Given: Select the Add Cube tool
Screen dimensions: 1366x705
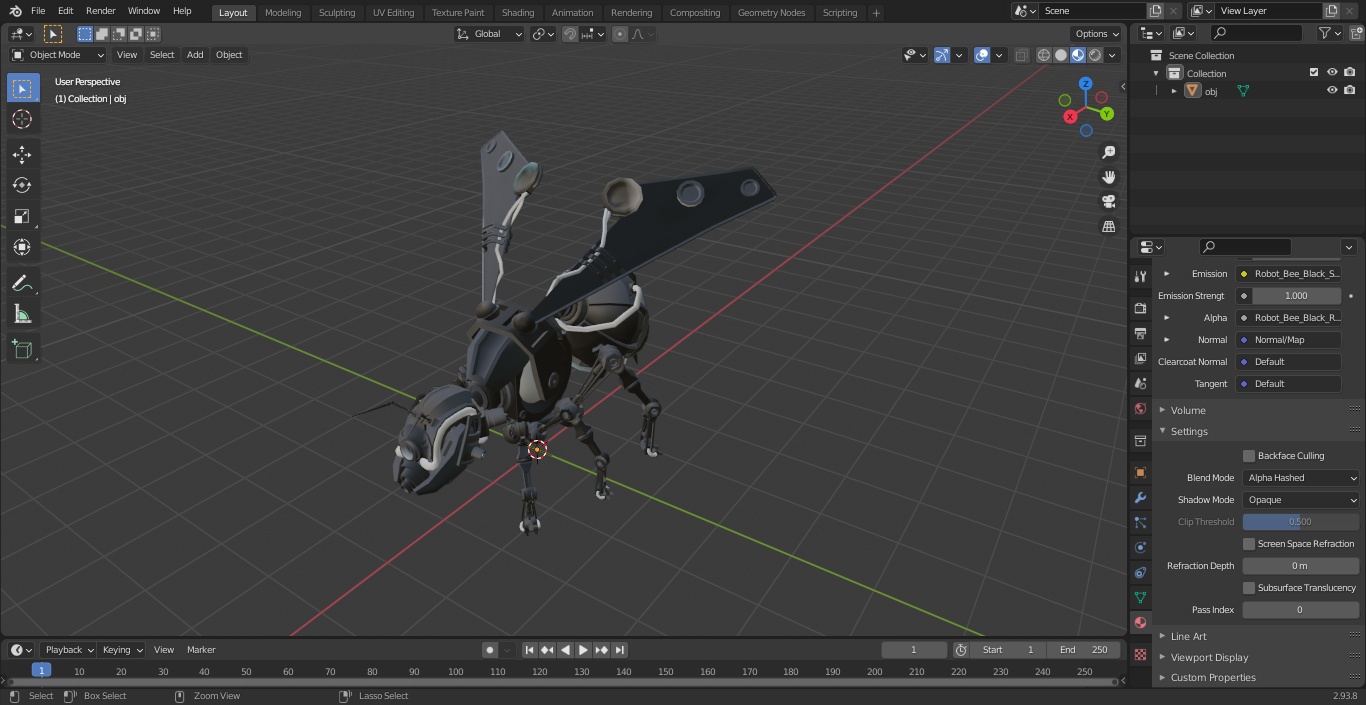Looking at the screenshot, I should (22, 349).
